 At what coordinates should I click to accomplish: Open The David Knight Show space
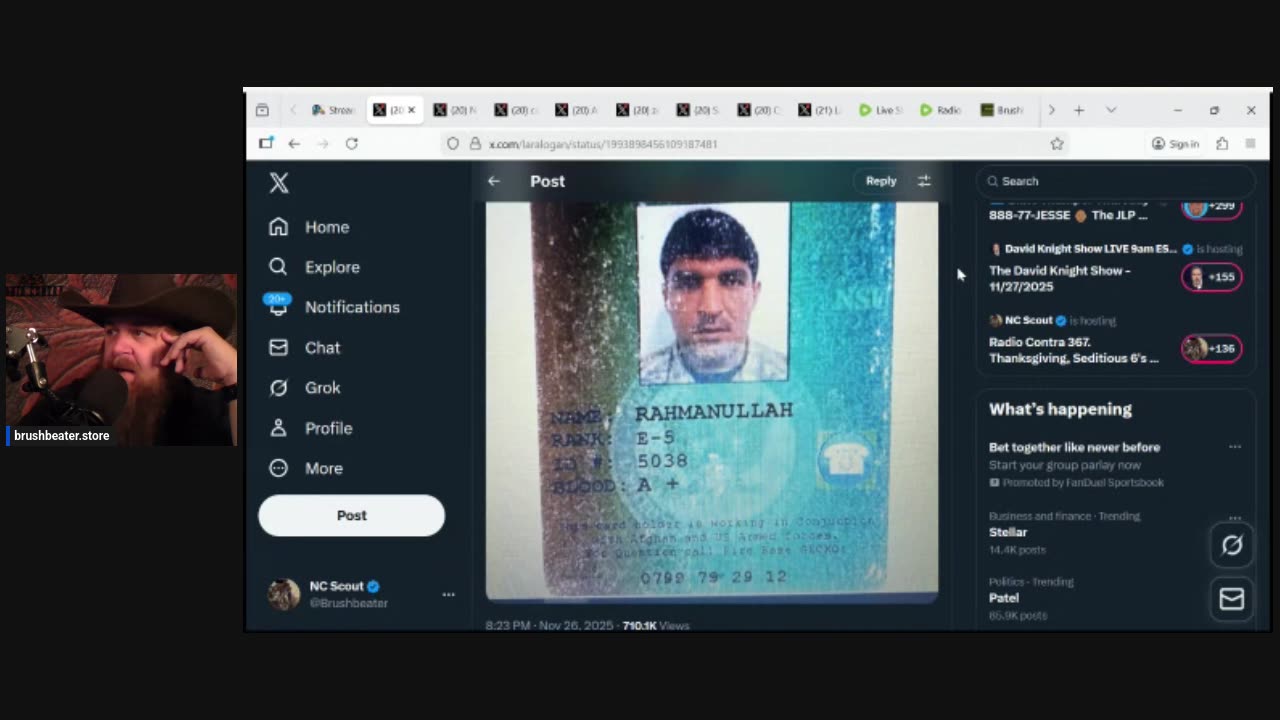click(1060, 278)
